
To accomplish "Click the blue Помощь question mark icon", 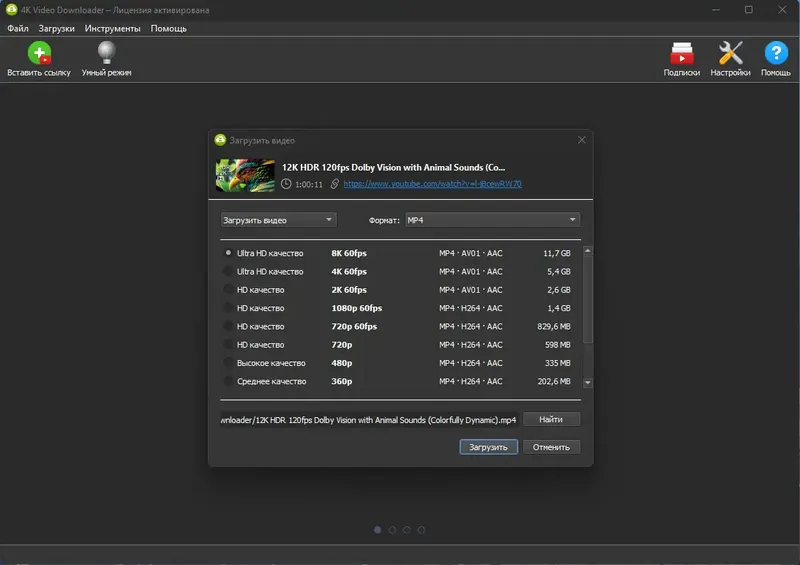I will coord(776,53).
